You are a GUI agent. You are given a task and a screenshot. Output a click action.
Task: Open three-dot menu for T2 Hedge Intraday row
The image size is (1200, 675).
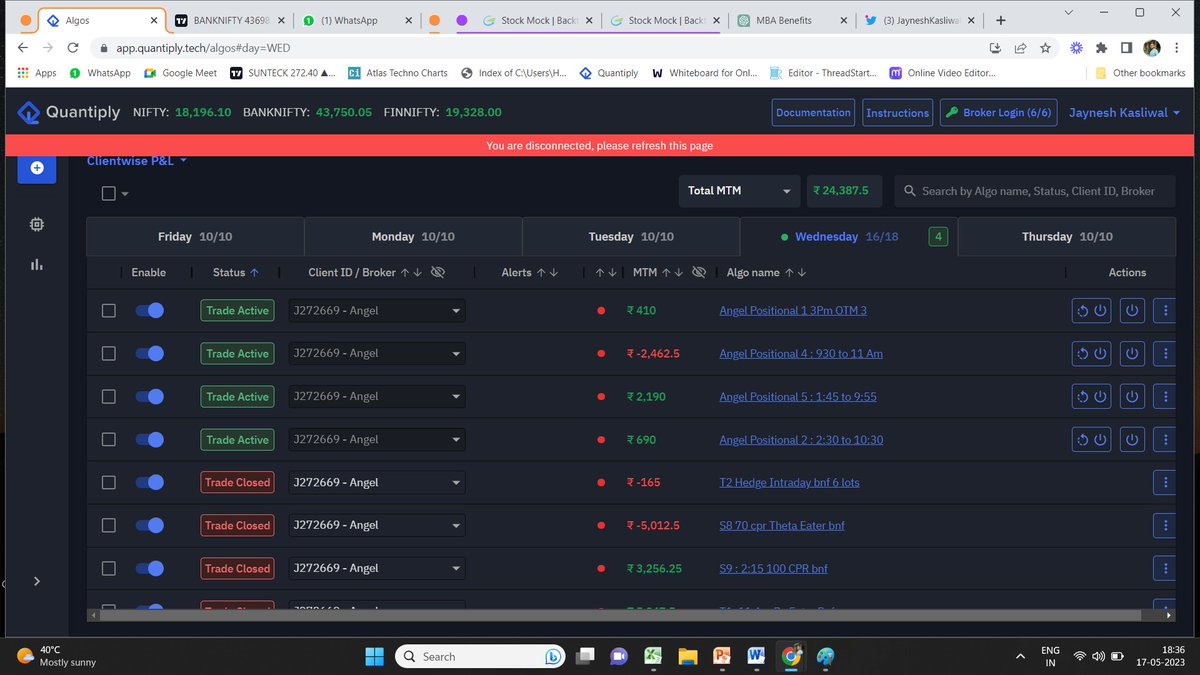1164,482
